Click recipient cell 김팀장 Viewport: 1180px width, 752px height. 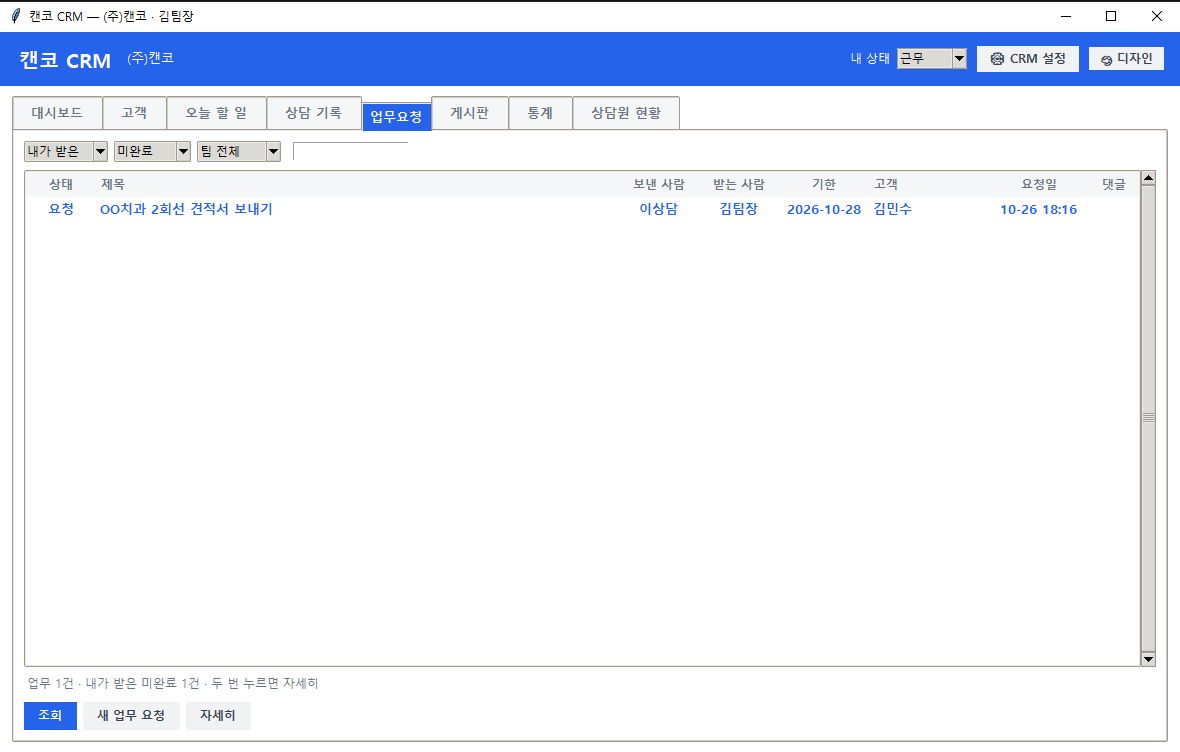tap(738, 209)
